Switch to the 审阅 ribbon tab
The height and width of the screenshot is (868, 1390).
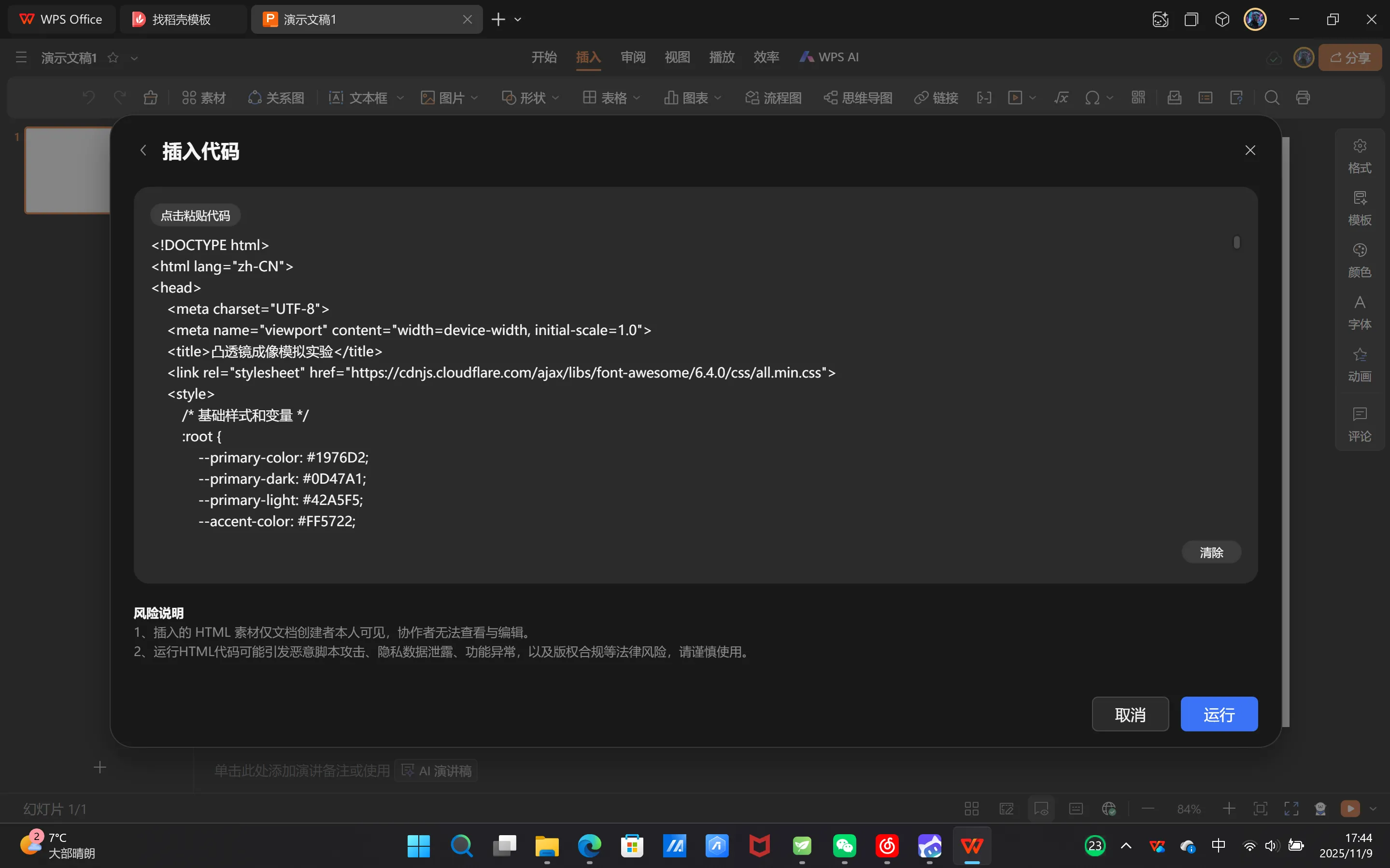(x=633, y=57)
